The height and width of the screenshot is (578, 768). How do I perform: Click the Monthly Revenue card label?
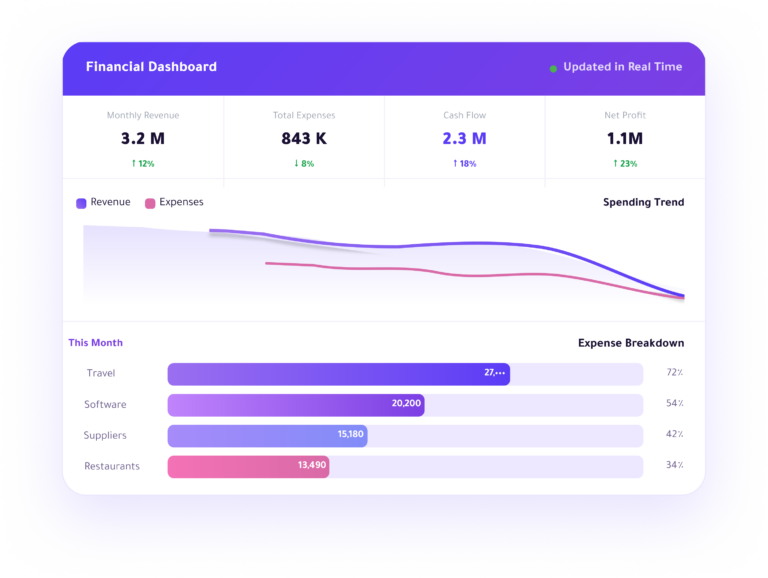click(143, 116)
